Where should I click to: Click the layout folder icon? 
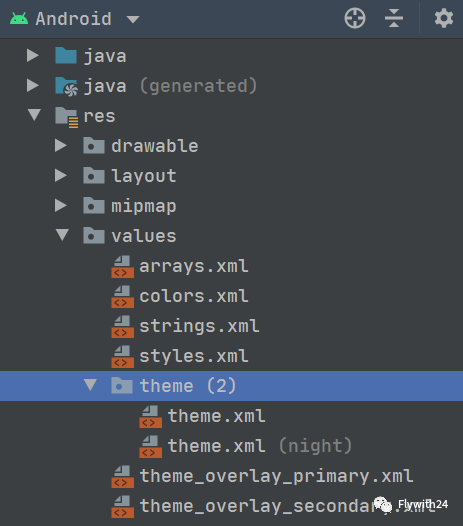tap(94, 175)
